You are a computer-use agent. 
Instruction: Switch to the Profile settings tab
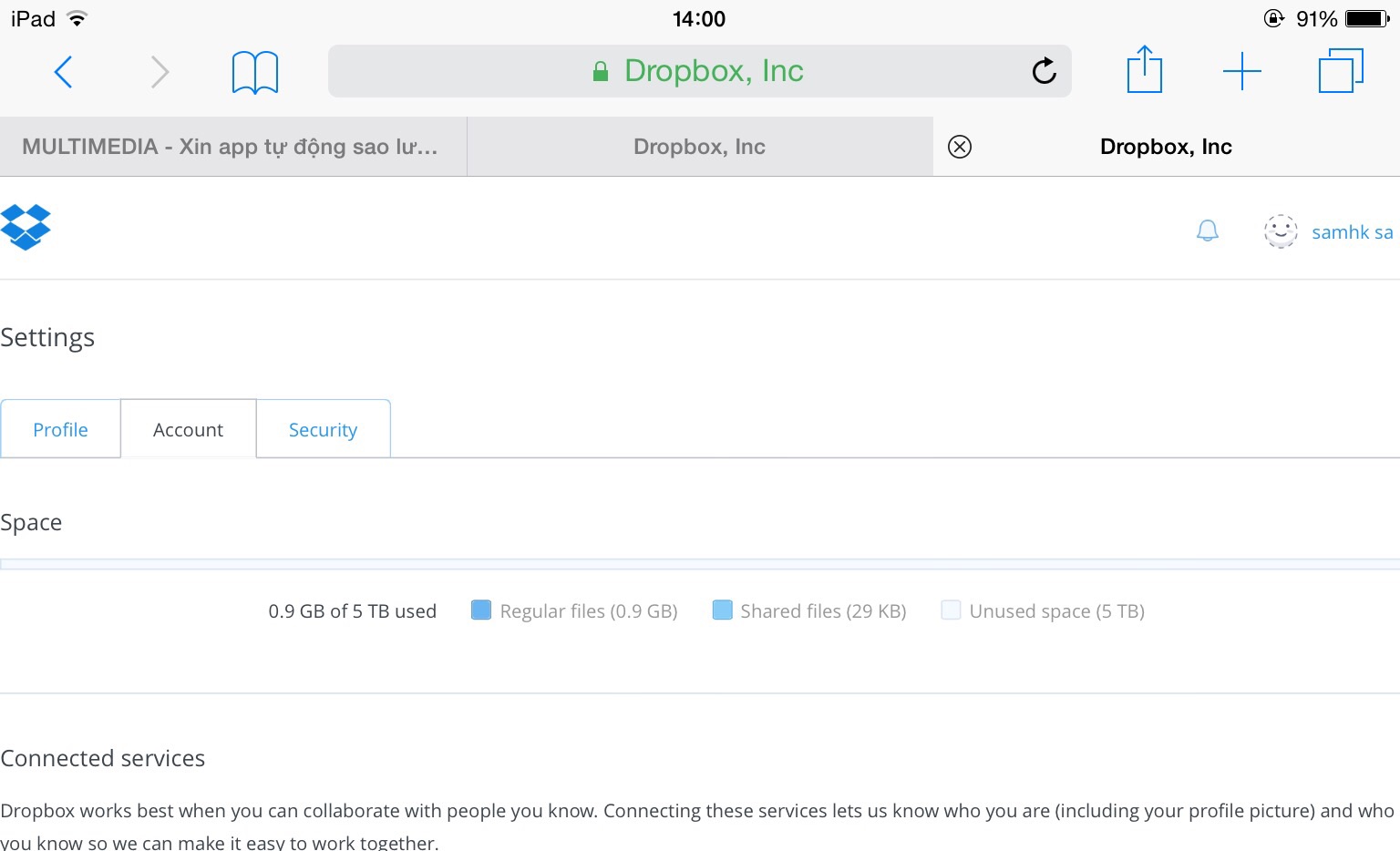click(60, 429)
